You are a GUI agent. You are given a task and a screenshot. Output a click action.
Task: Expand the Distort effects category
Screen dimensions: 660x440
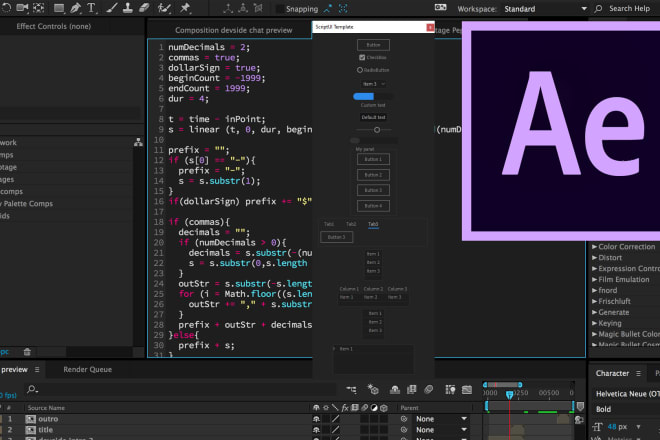[594, 258]
